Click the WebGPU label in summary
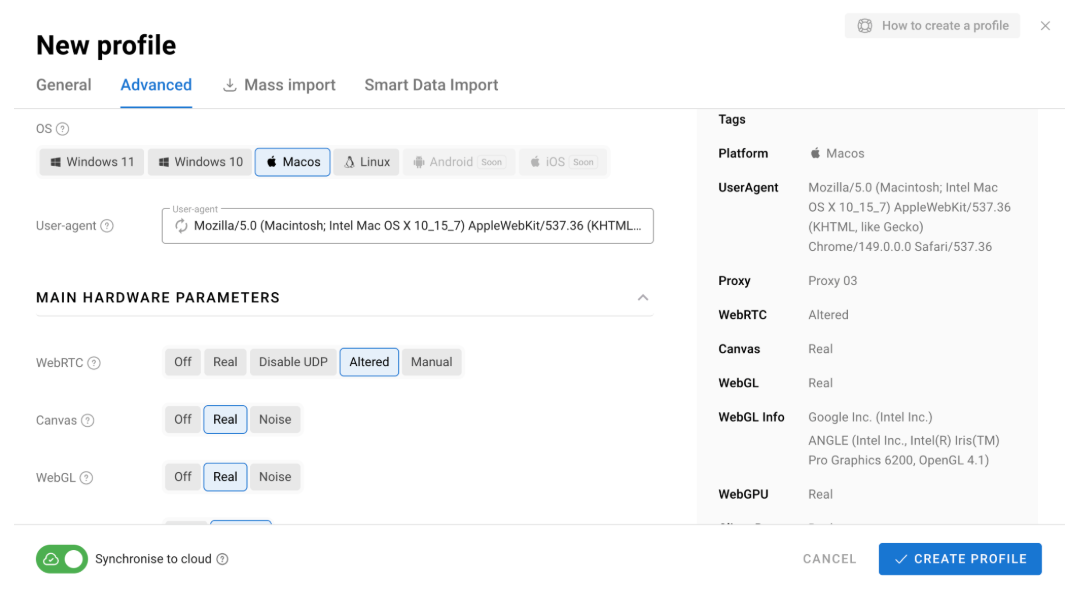The height and width of the screenshot is (597, 1065). [743, 494]
